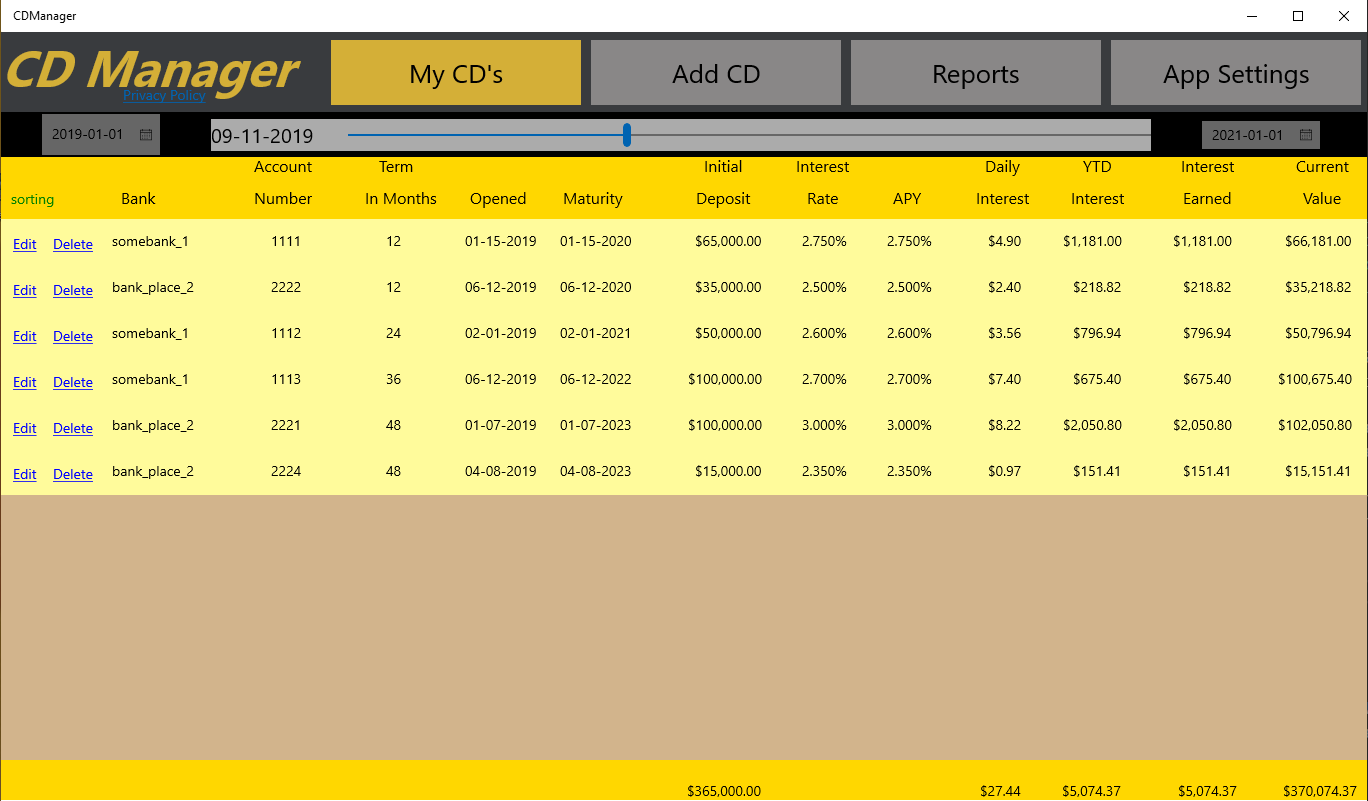Switch to the Add CD tab
Screen dimensions: 1368x801
point(715,72)
